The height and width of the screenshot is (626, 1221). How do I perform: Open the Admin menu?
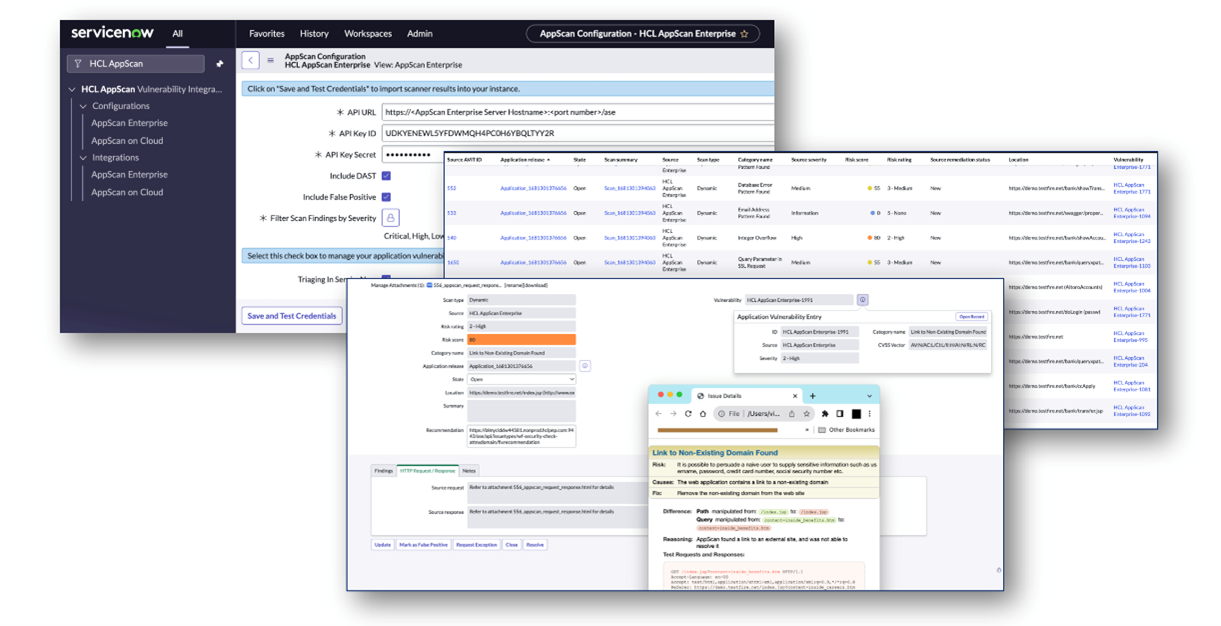420,34
